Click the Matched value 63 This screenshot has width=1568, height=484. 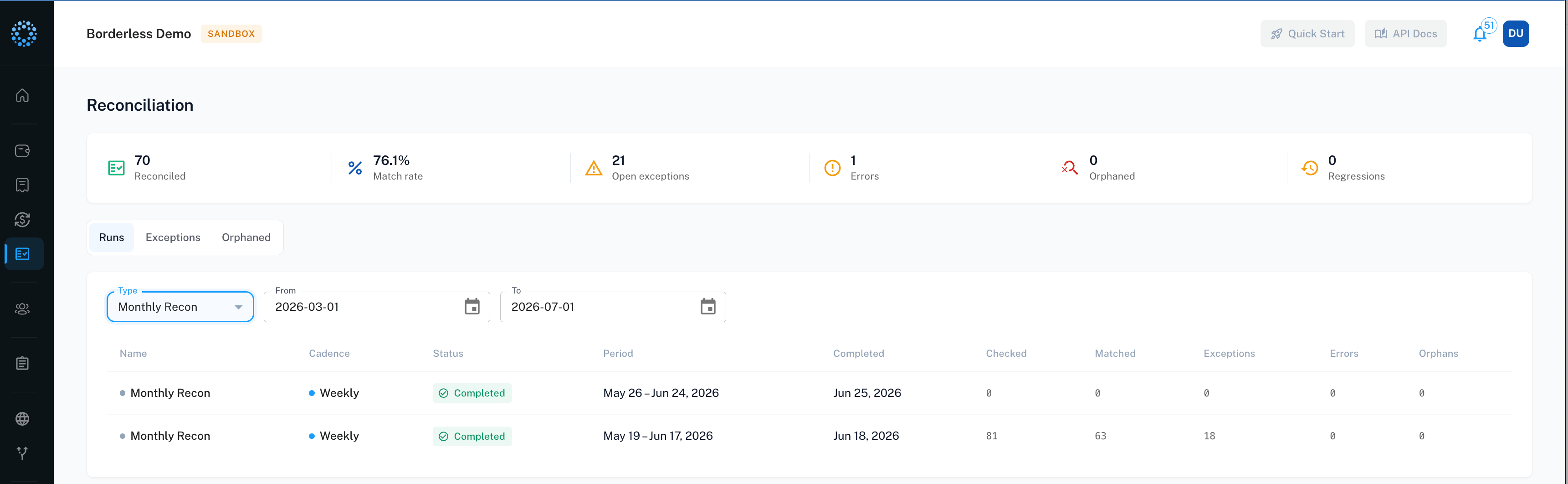point(1101,436)
